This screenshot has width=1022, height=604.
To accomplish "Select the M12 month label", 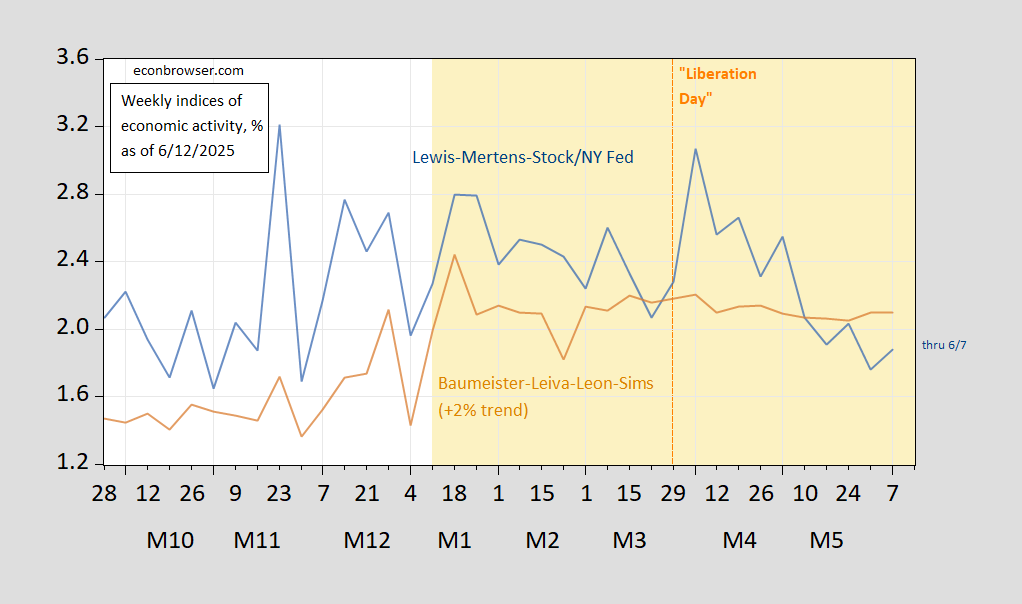I will coord(366,541).
